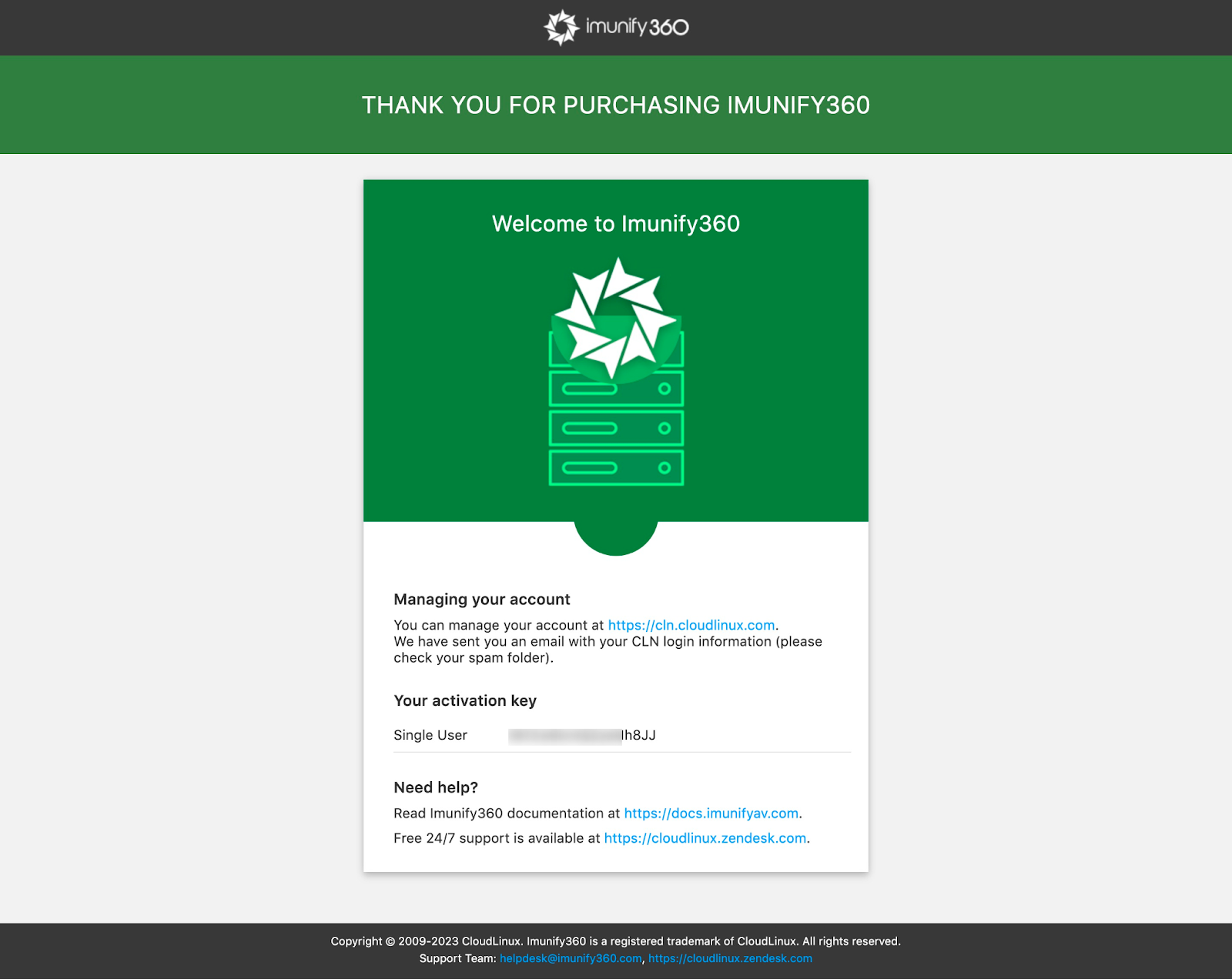Open the docs.imunifyav.com documentation link

pos(711,814)
